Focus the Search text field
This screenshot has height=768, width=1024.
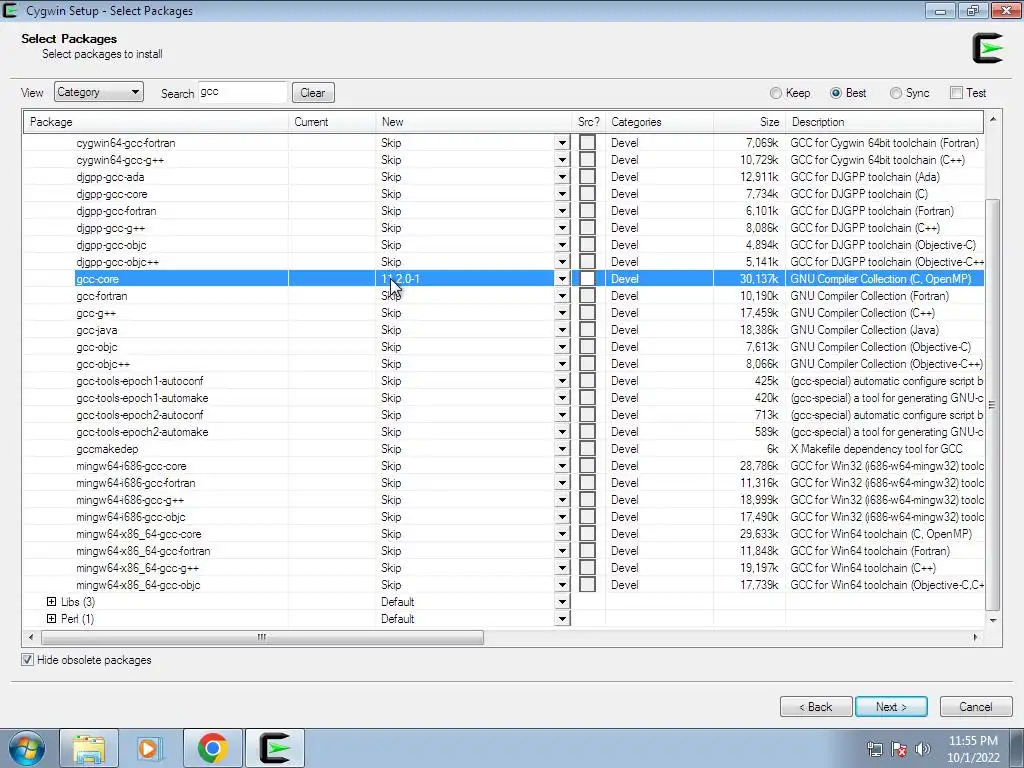(242, 92)
